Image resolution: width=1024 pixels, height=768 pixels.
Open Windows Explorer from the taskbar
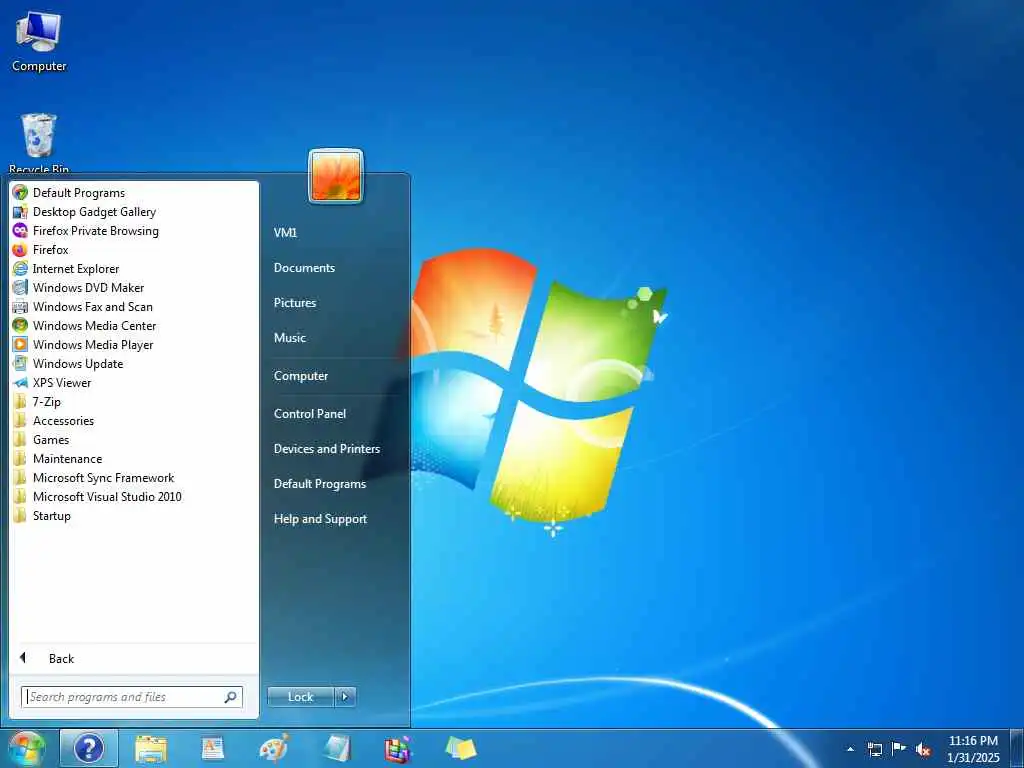151,748
